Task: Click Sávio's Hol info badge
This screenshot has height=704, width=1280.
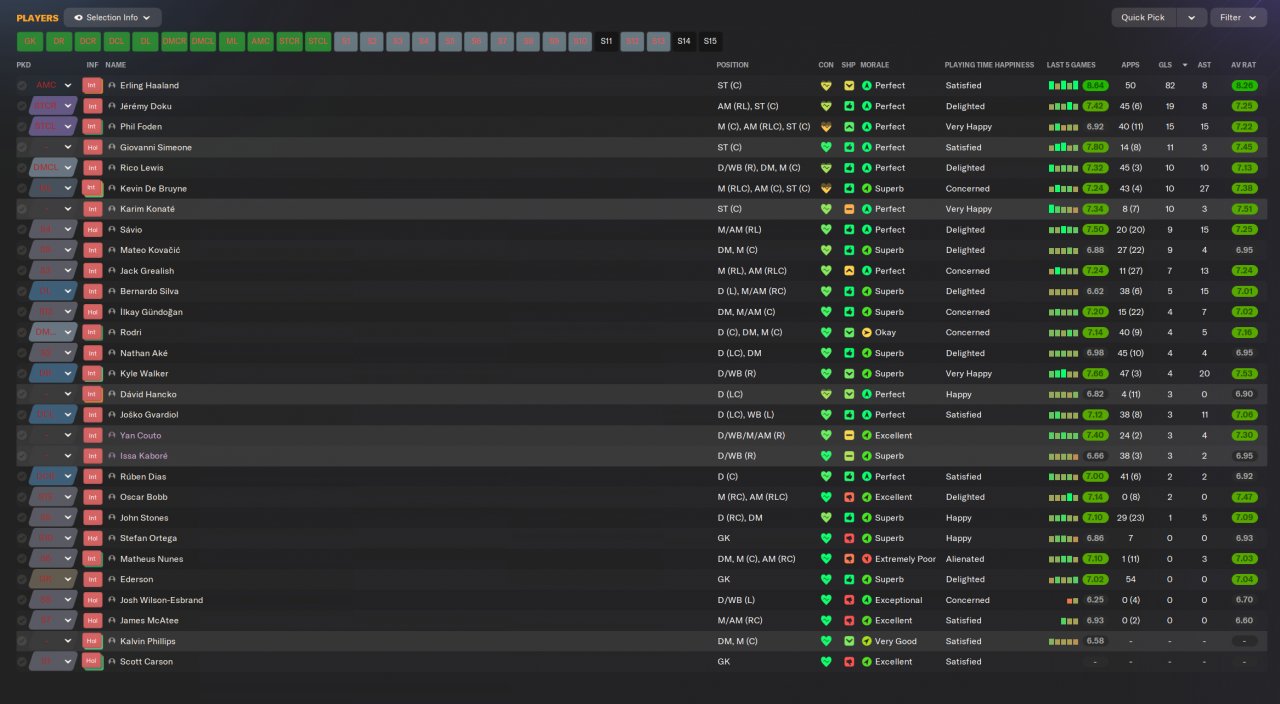Action: tap(92, 230)
